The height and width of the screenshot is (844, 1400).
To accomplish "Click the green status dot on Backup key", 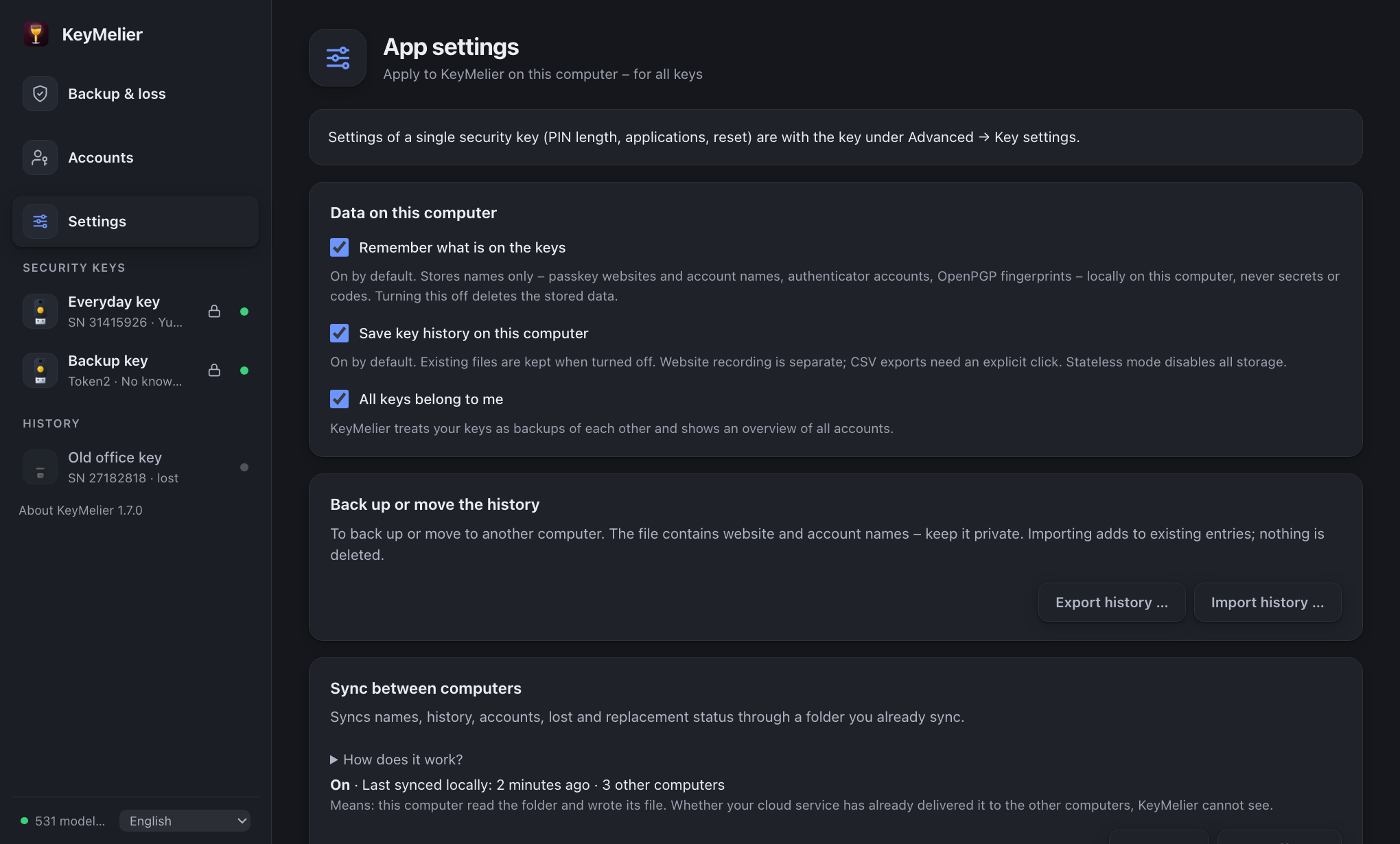I will click(244, 371).
